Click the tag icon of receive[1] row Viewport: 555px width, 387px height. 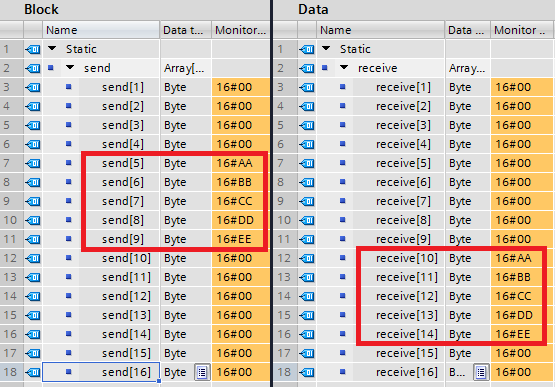point(307,87)
